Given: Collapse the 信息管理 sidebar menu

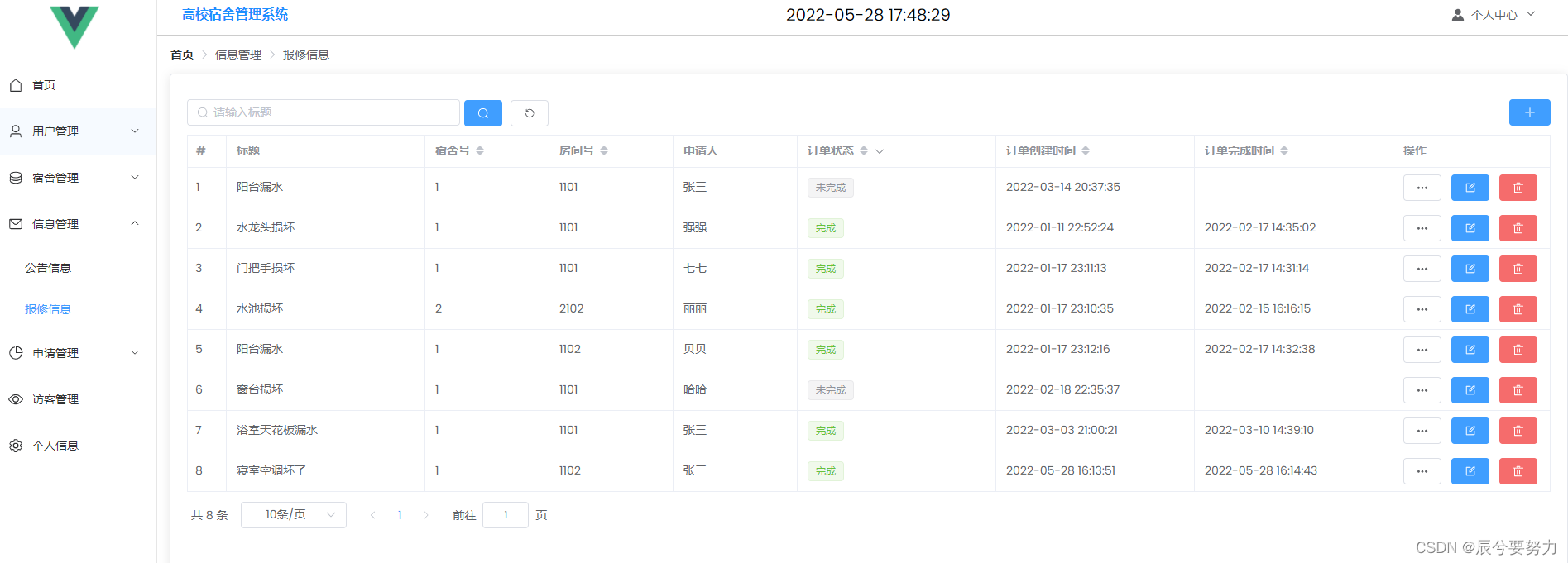Looking at the screenshot, I should 78,224.
